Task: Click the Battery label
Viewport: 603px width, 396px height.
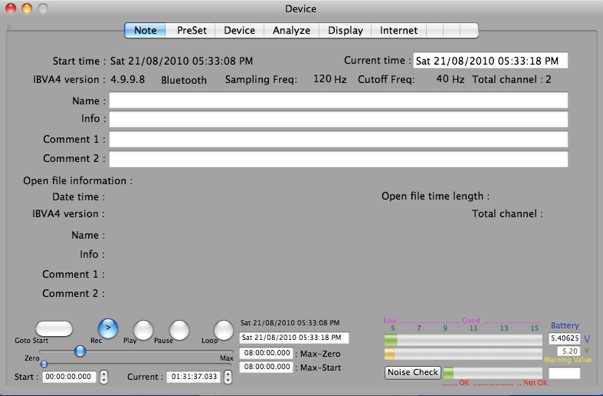Action: (x=565, y=326)
